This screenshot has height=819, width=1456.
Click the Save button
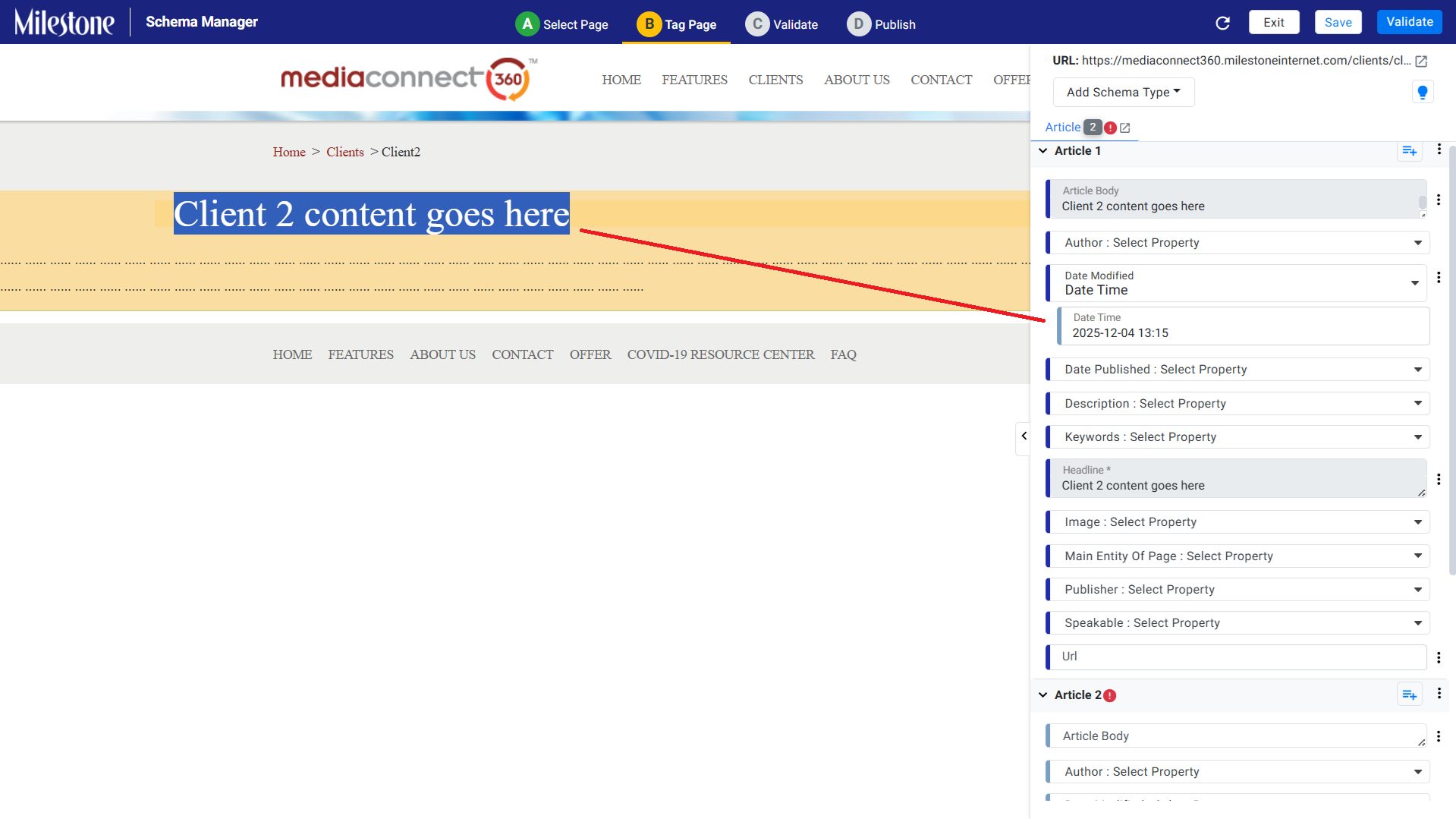(1338, 22)
